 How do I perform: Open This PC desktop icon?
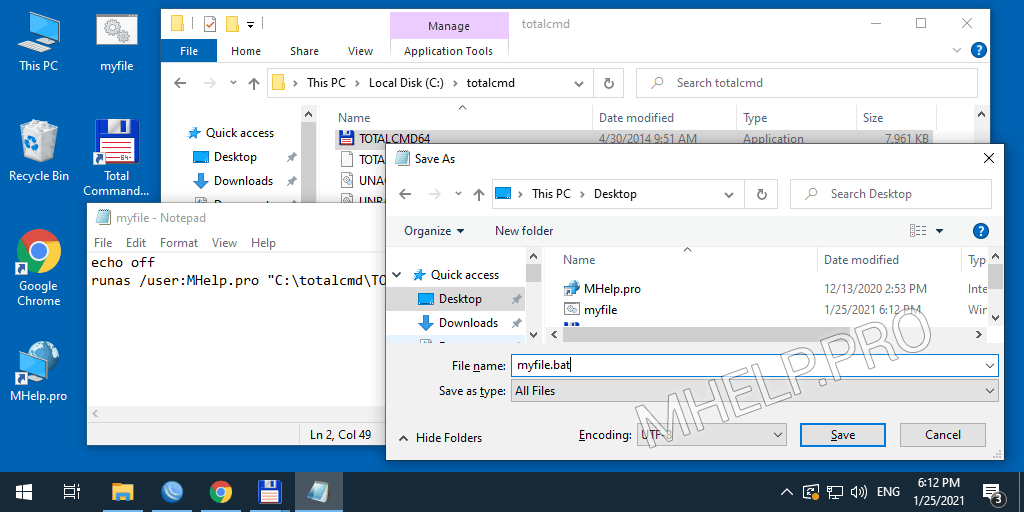coord(39,40)
